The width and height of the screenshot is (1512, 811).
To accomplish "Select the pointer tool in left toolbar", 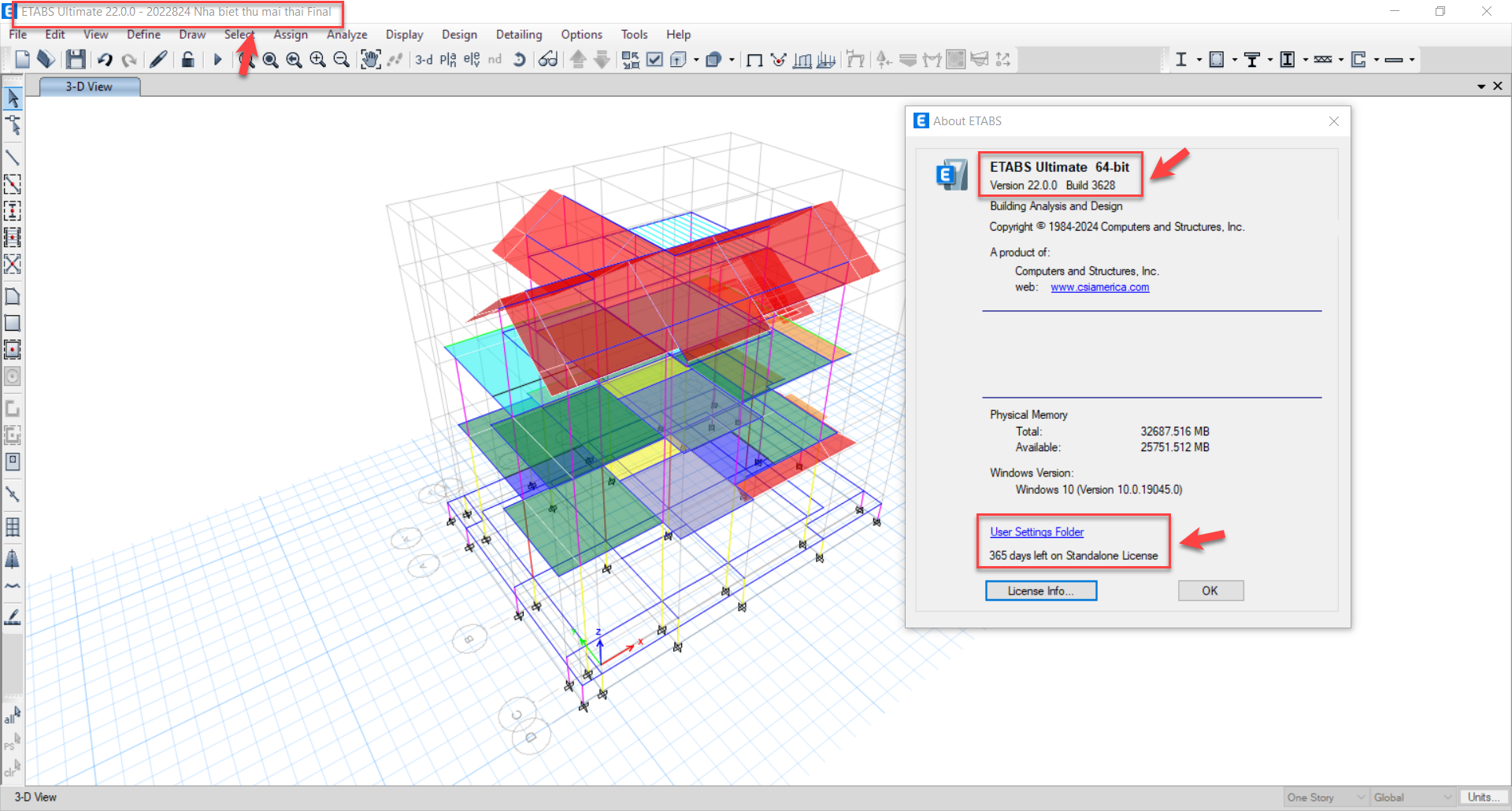I will pyautogui.click(x=13, y=98).
